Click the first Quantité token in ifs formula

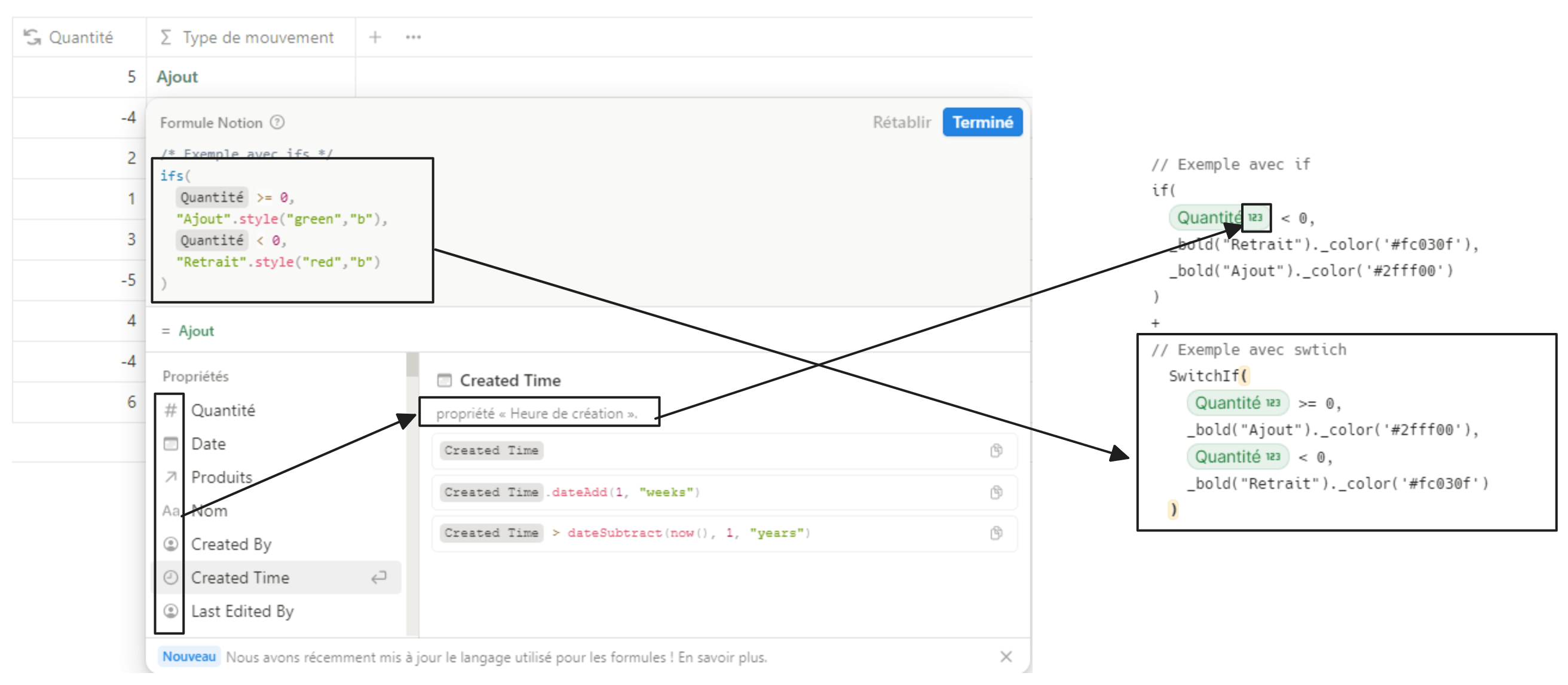(x=211, y=197)
